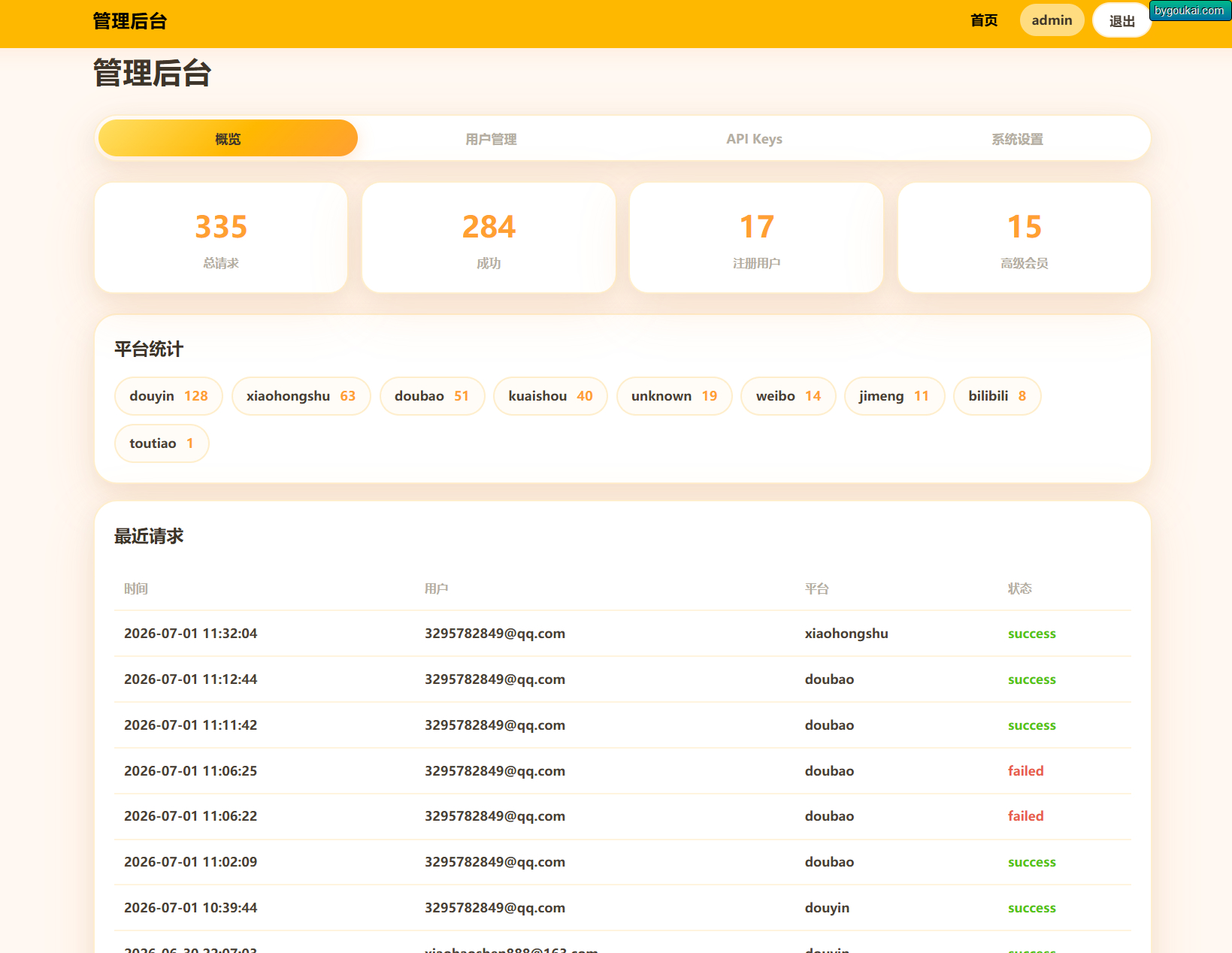Click the success status of the 11:02:09 row
This screenshot has height=953, width=1232.
1031,863
